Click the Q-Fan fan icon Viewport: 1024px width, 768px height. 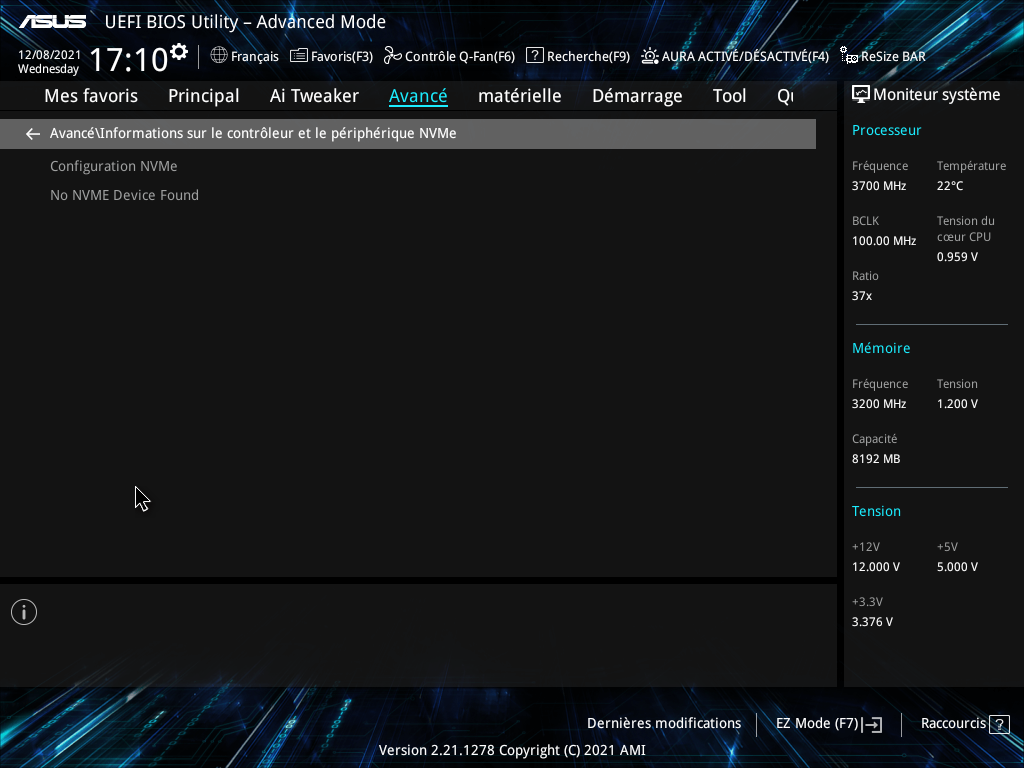392,56
